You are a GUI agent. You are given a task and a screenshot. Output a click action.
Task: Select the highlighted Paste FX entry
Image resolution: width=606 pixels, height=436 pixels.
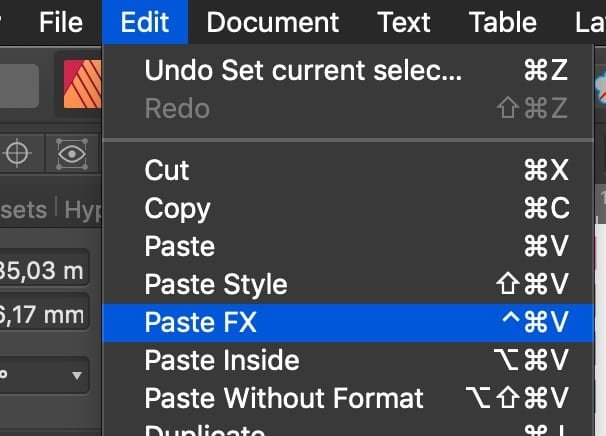[348, 322]
